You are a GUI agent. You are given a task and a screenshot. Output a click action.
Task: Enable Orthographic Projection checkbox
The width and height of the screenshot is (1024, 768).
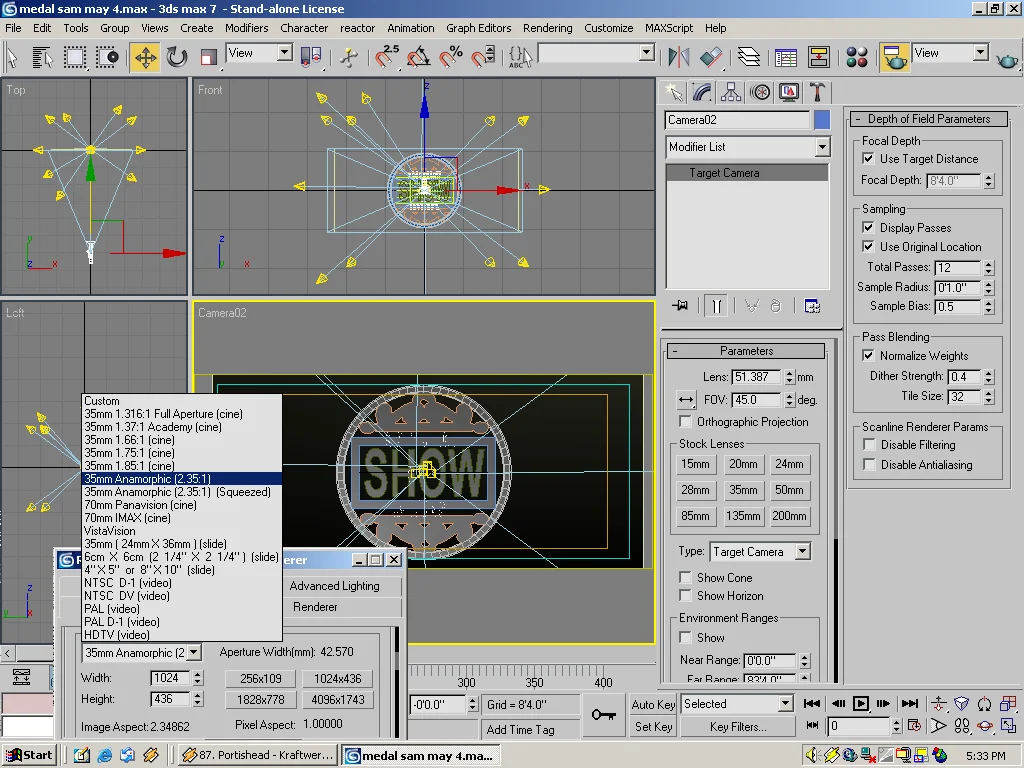(x=685, y=421)
